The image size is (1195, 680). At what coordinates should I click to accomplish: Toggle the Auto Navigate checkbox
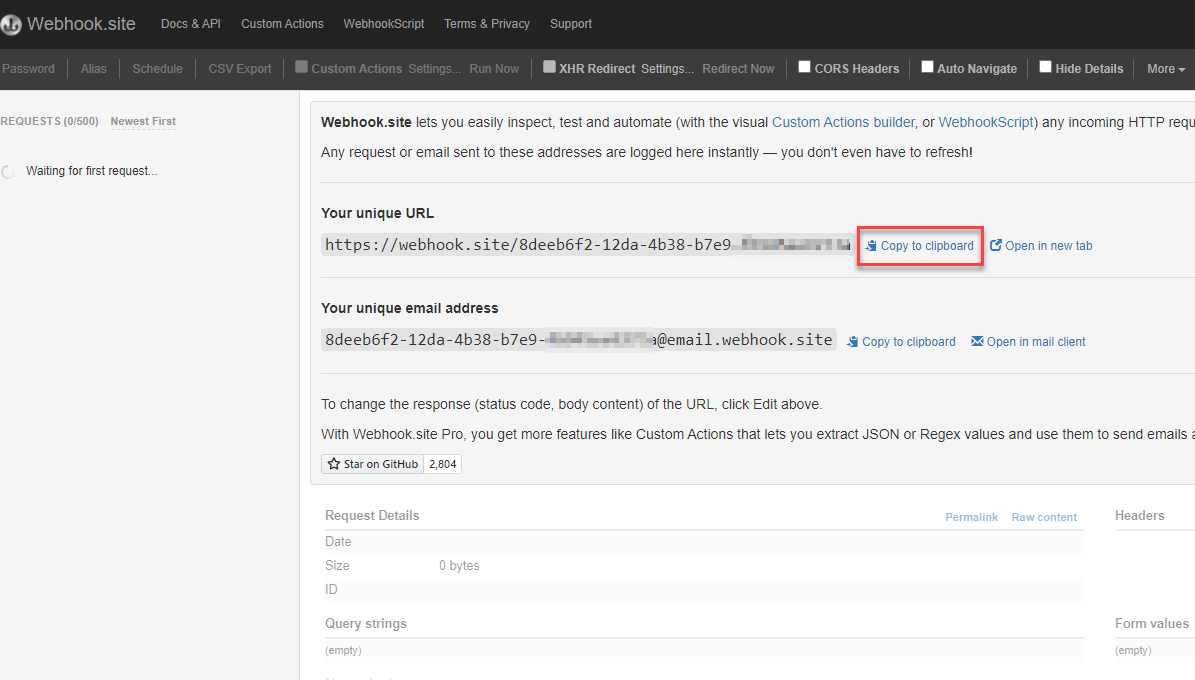[x=927, y=67]
